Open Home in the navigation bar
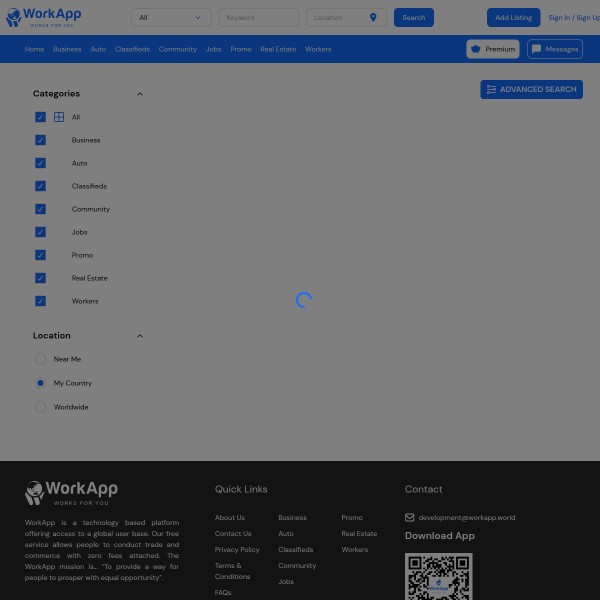 [x=34, y=49]
